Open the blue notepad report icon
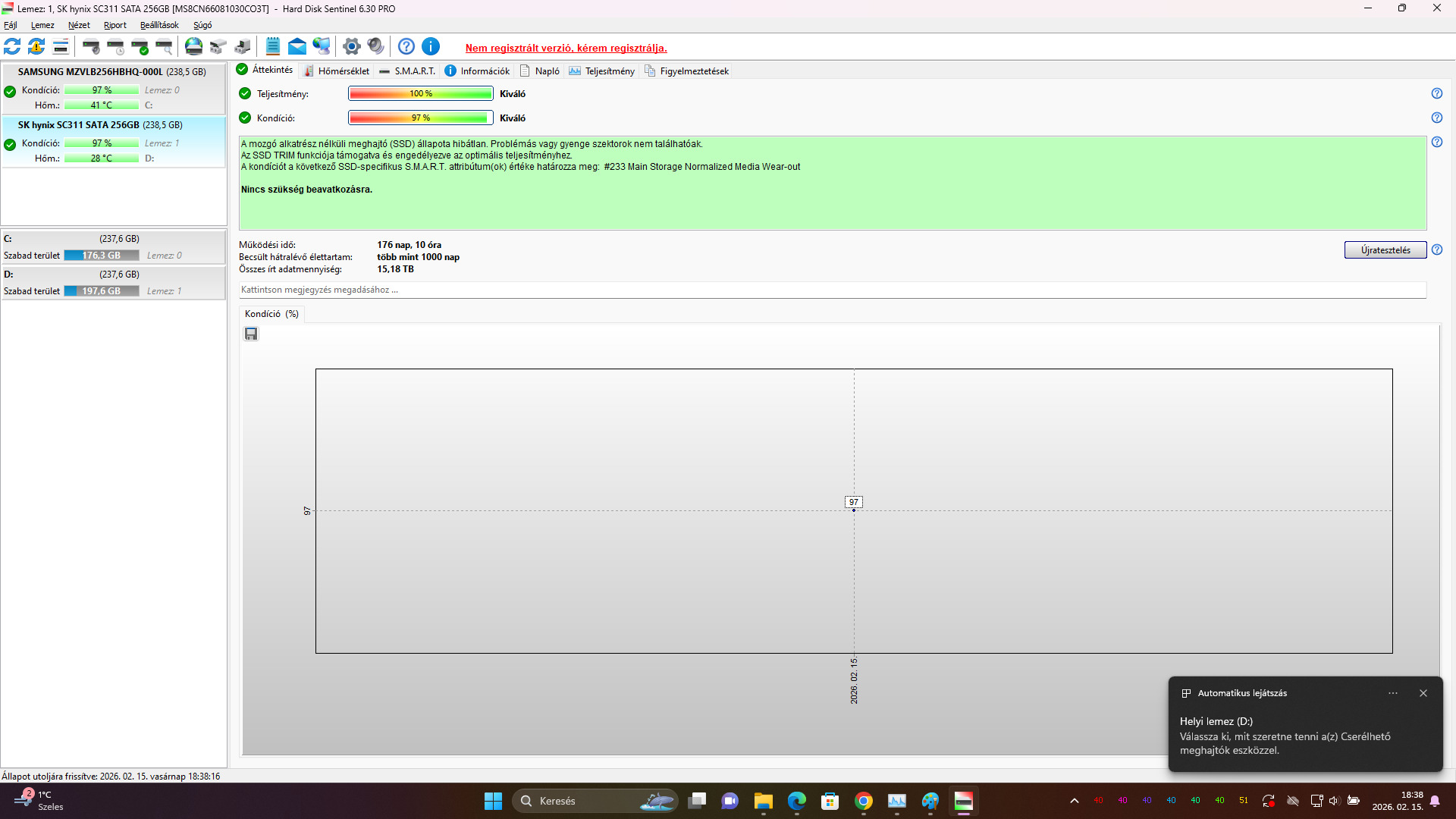The height and width of the screenshot is (819, 1456). point(273,47)
